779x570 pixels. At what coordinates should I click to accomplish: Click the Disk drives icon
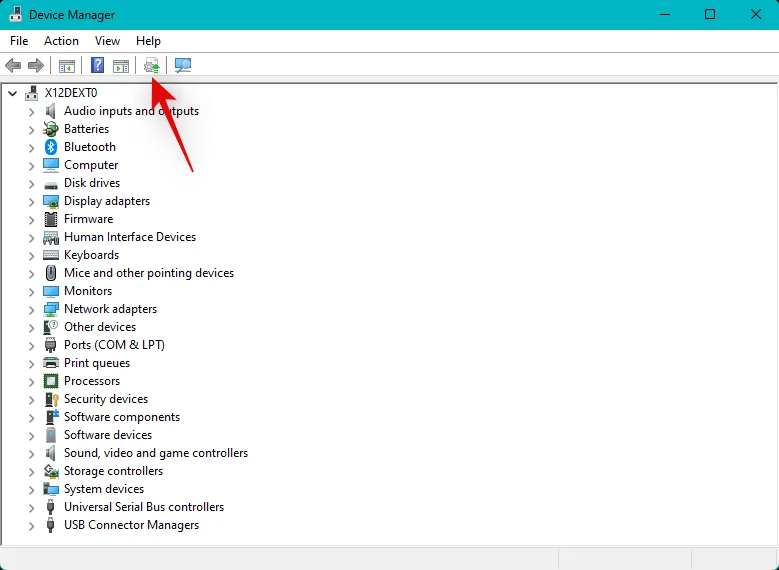click(x=51, y=185)
